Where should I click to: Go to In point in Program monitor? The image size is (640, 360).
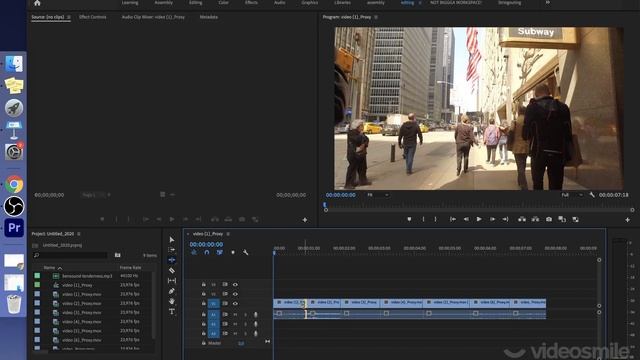tap(453, 220)
